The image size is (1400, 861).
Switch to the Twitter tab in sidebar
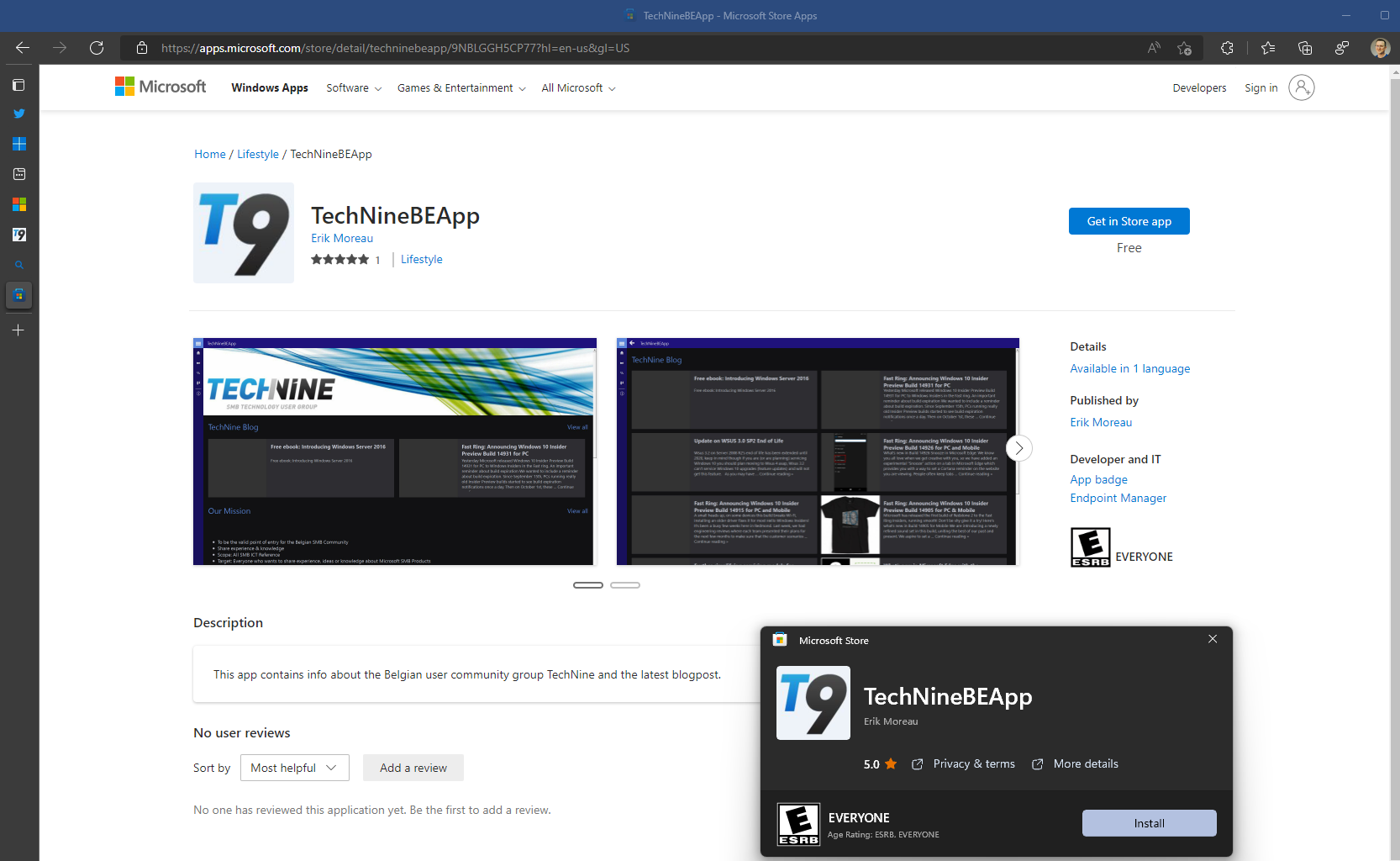pyautogui.click(x=19, y=114)
